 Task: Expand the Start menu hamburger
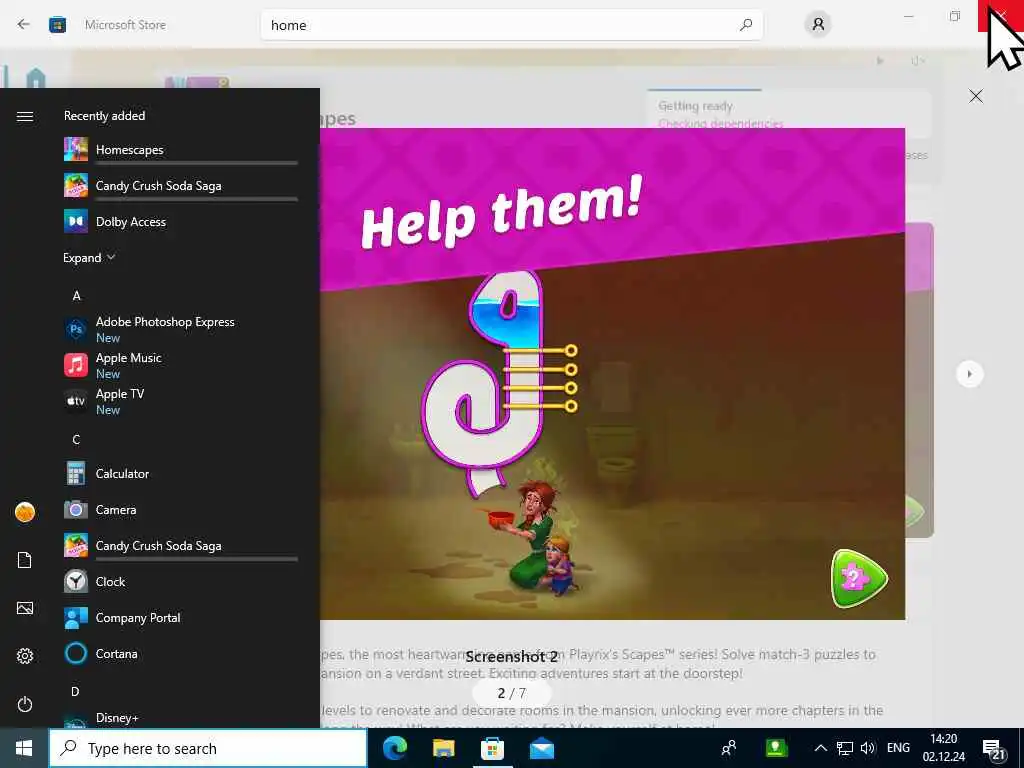coord(25,116)
